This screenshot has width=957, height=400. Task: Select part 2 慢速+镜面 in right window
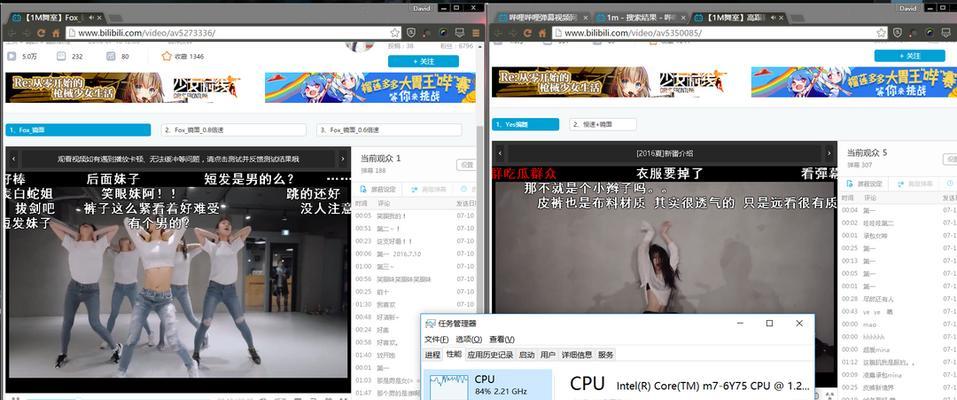tap(603, 125)
